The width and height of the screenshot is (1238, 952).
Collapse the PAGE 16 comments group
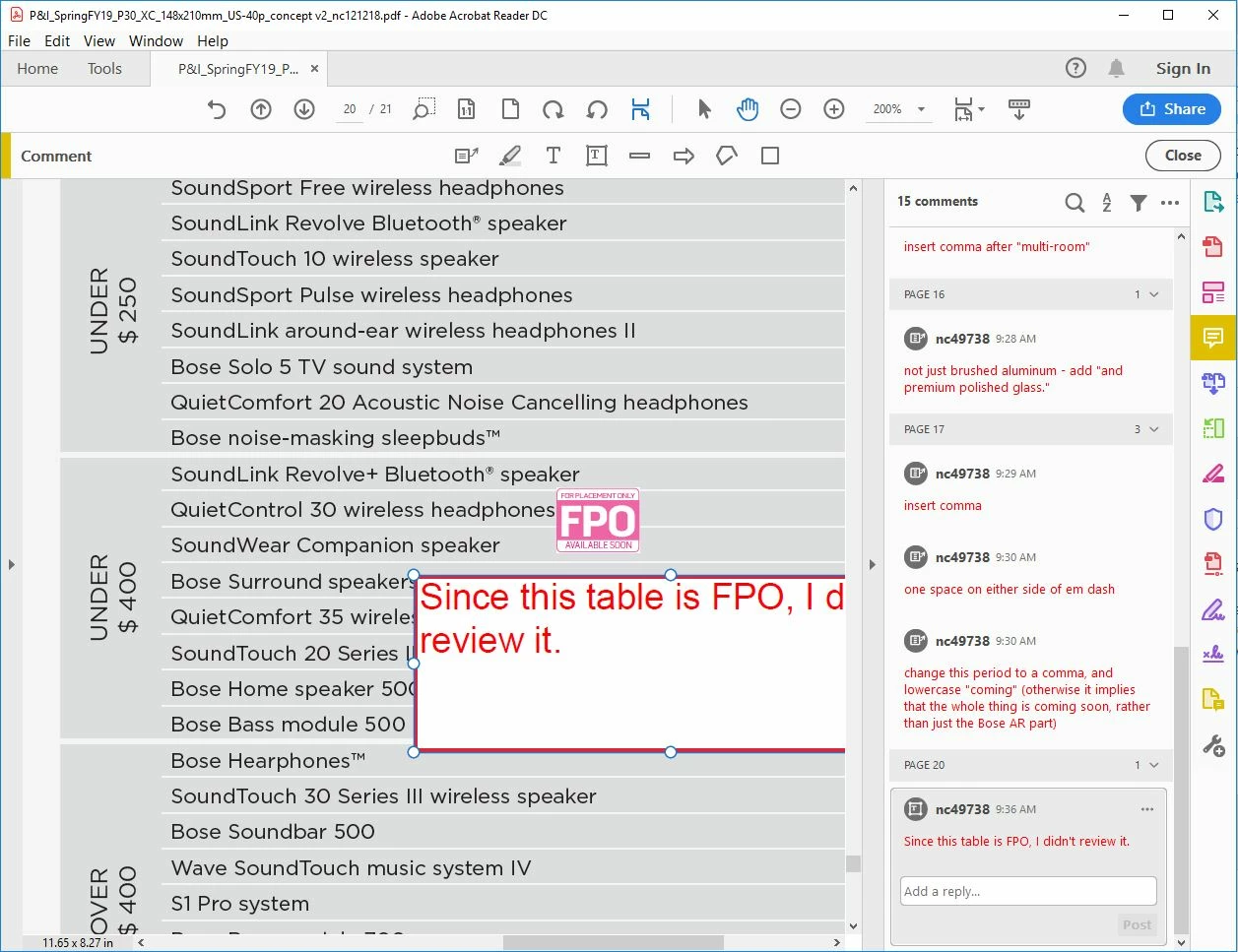1154,294
